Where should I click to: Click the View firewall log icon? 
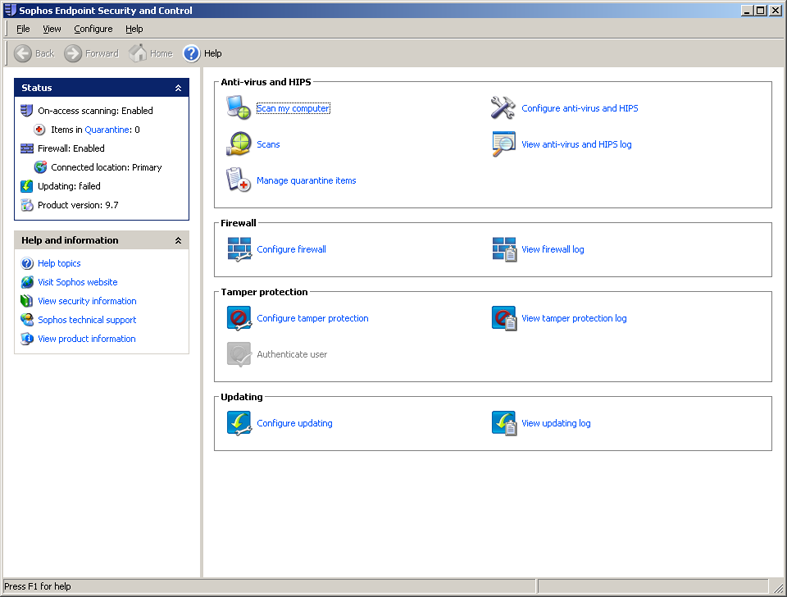point(503,249)
